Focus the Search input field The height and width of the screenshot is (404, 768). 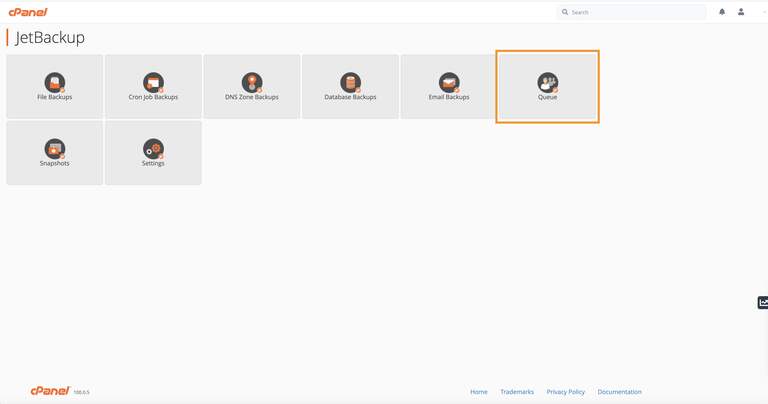(x=632, y=12)
